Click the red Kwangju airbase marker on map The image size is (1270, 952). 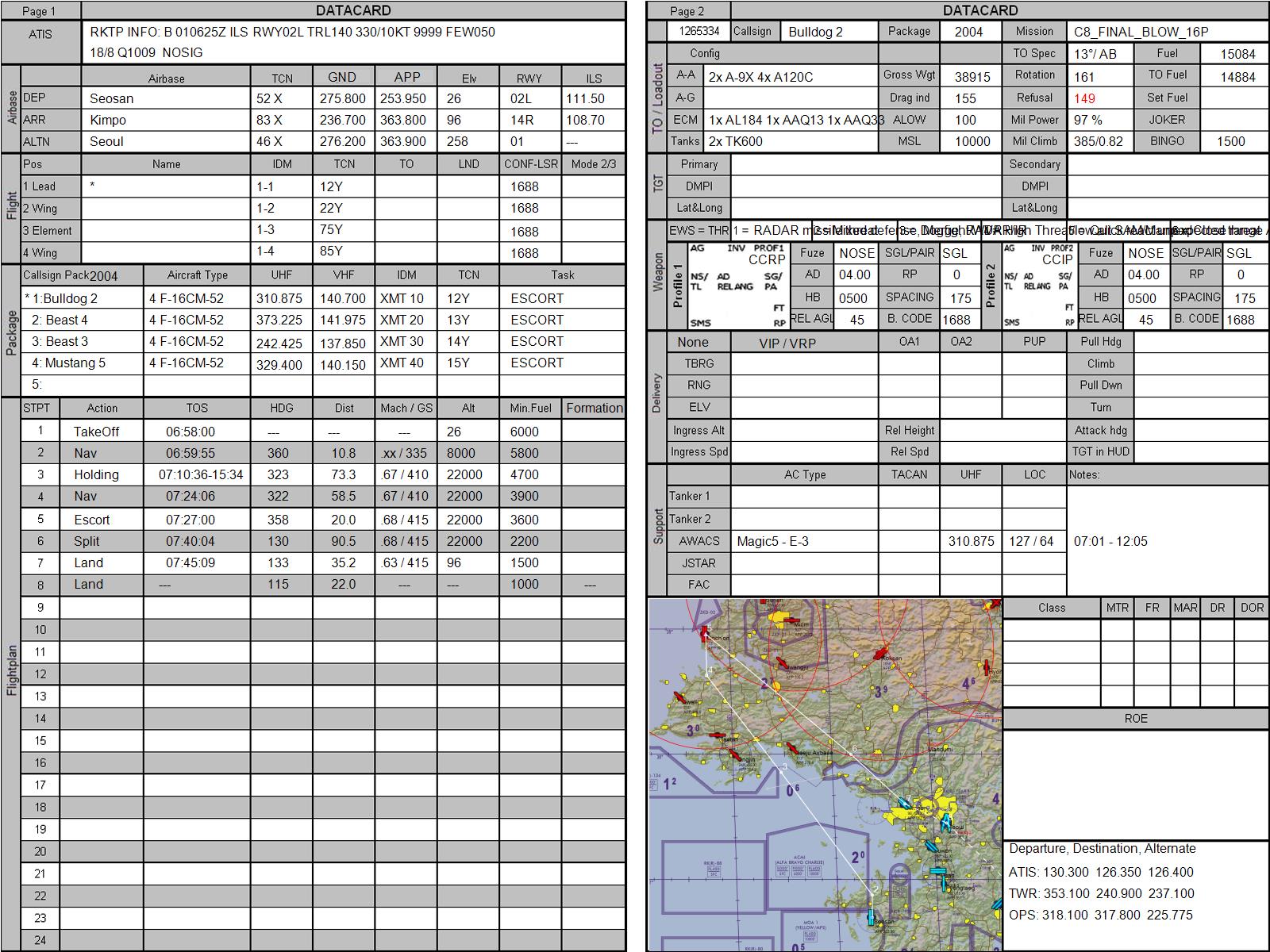[x=781, y=662]
